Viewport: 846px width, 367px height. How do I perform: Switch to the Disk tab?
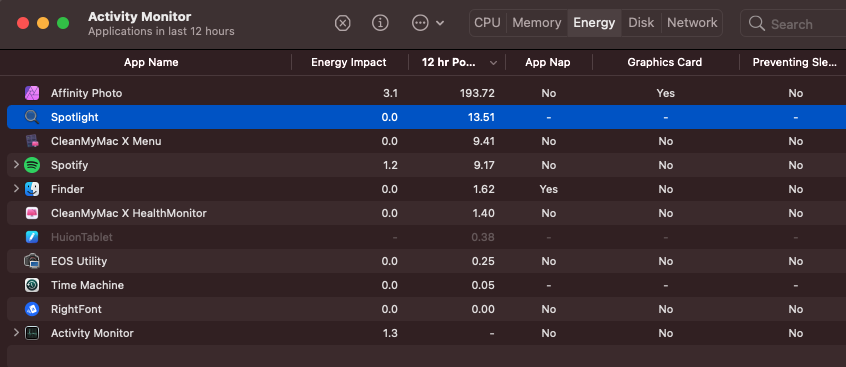tap(641, 23)
